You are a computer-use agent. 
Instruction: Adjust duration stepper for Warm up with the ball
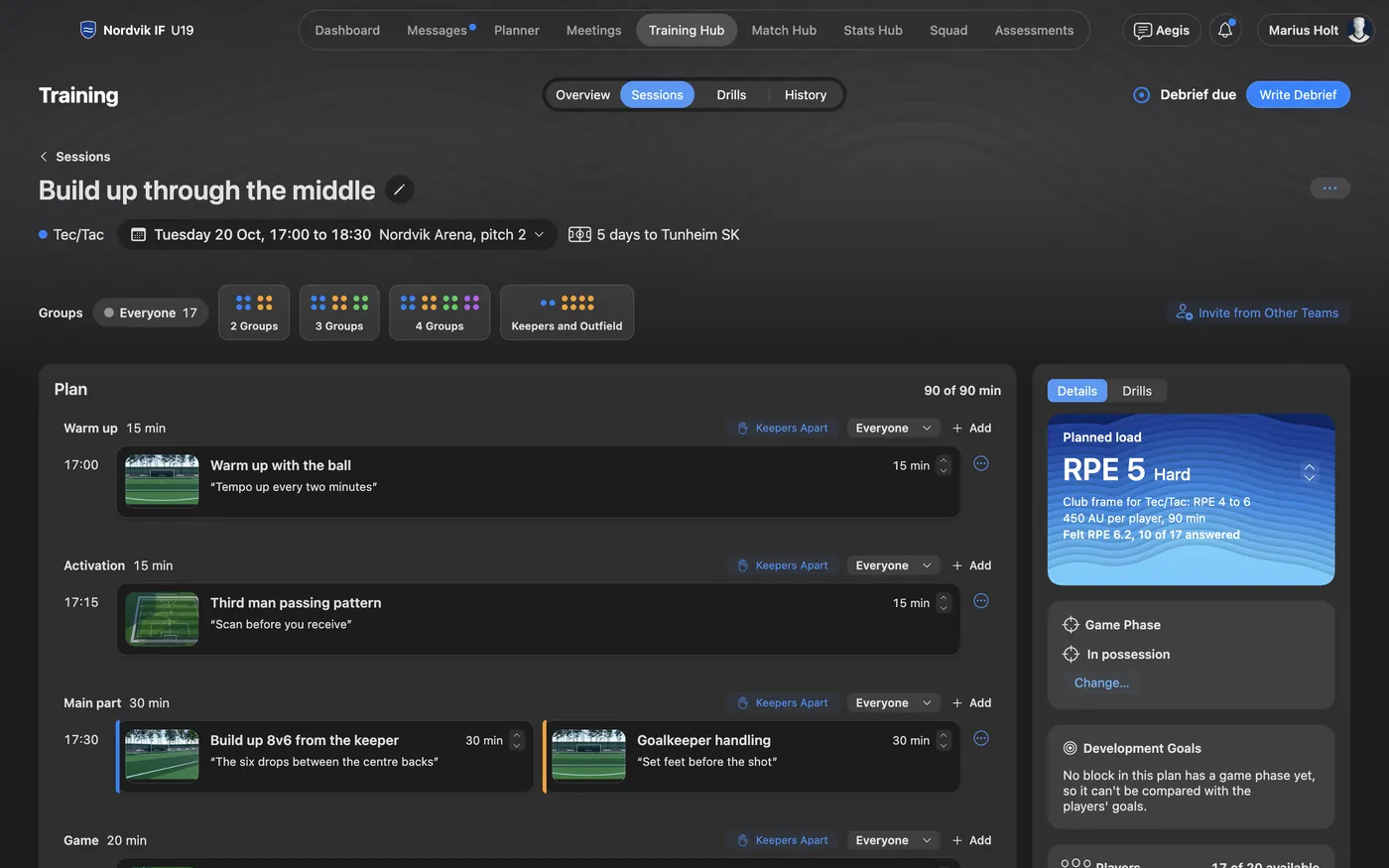[x=944, y=465]
